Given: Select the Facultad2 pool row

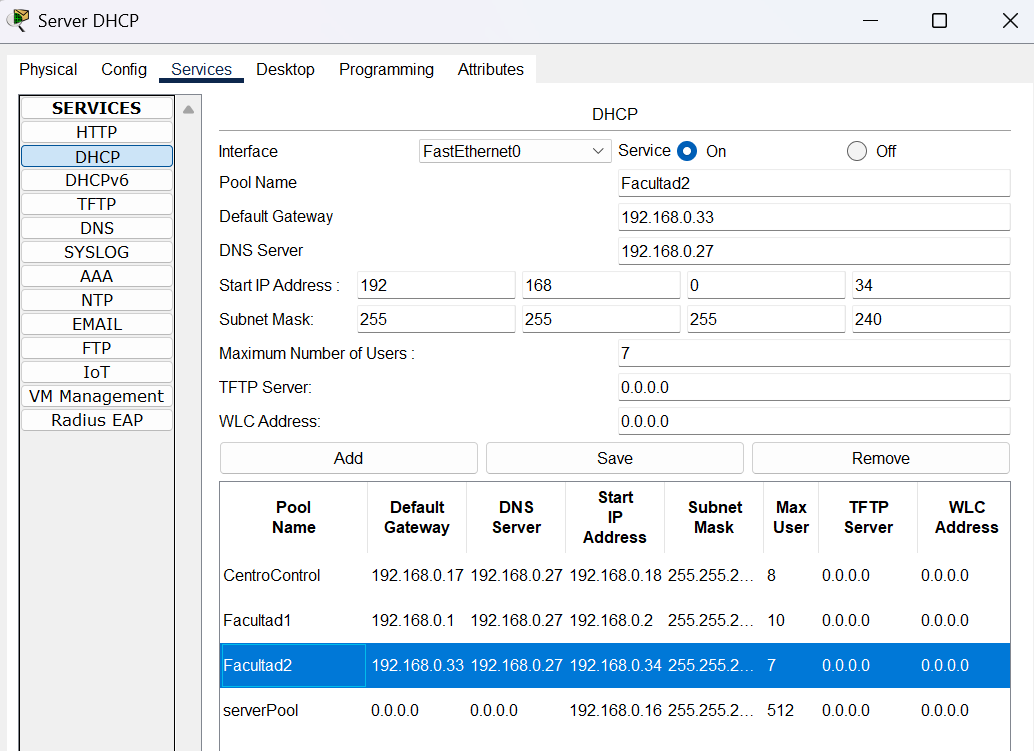Looking at the screenshot, I should tap(615, 665).
